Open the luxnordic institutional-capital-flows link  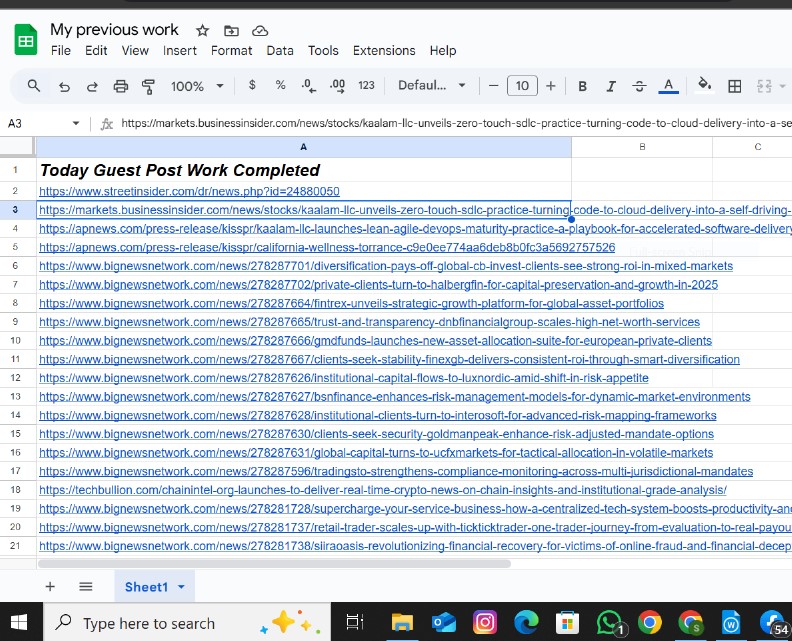[344, 378]
